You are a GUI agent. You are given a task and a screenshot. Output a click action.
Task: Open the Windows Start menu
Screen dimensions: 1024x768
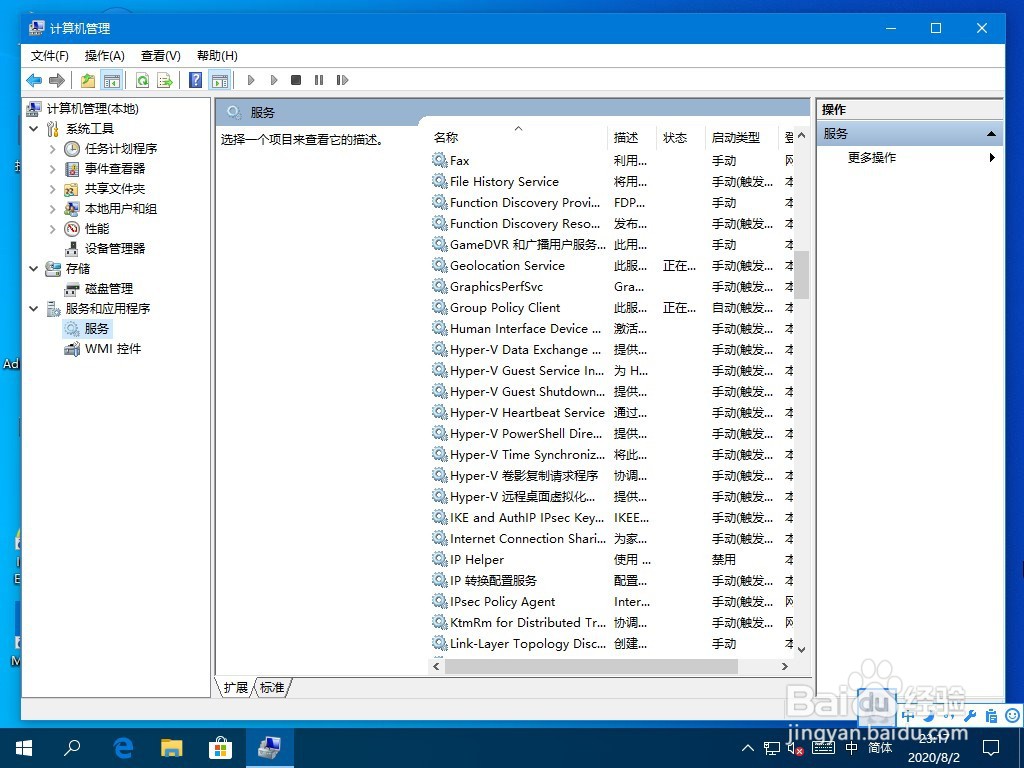(24, 748)
